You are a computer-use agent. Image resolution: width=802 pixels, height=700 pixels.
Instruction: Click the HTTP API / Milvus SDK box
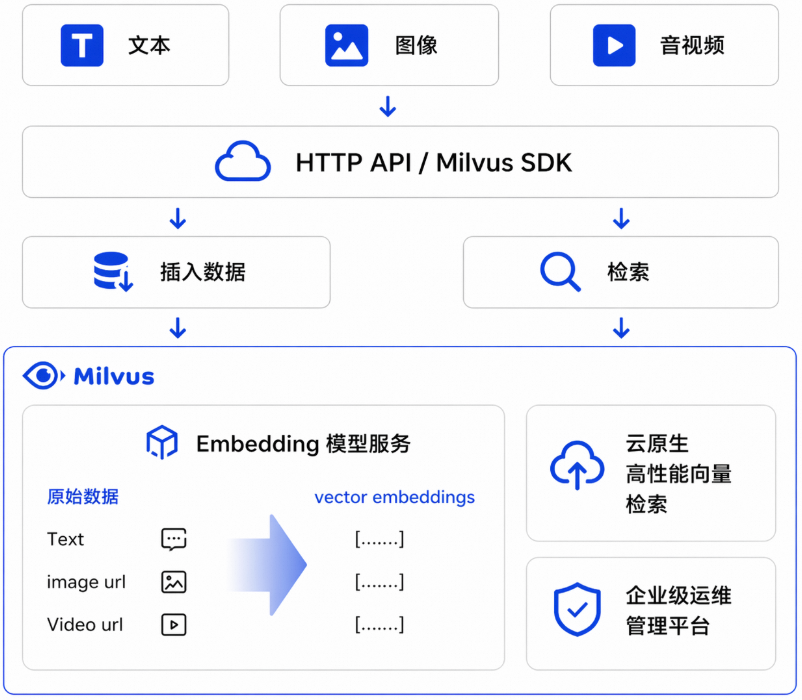click(400, 162)
